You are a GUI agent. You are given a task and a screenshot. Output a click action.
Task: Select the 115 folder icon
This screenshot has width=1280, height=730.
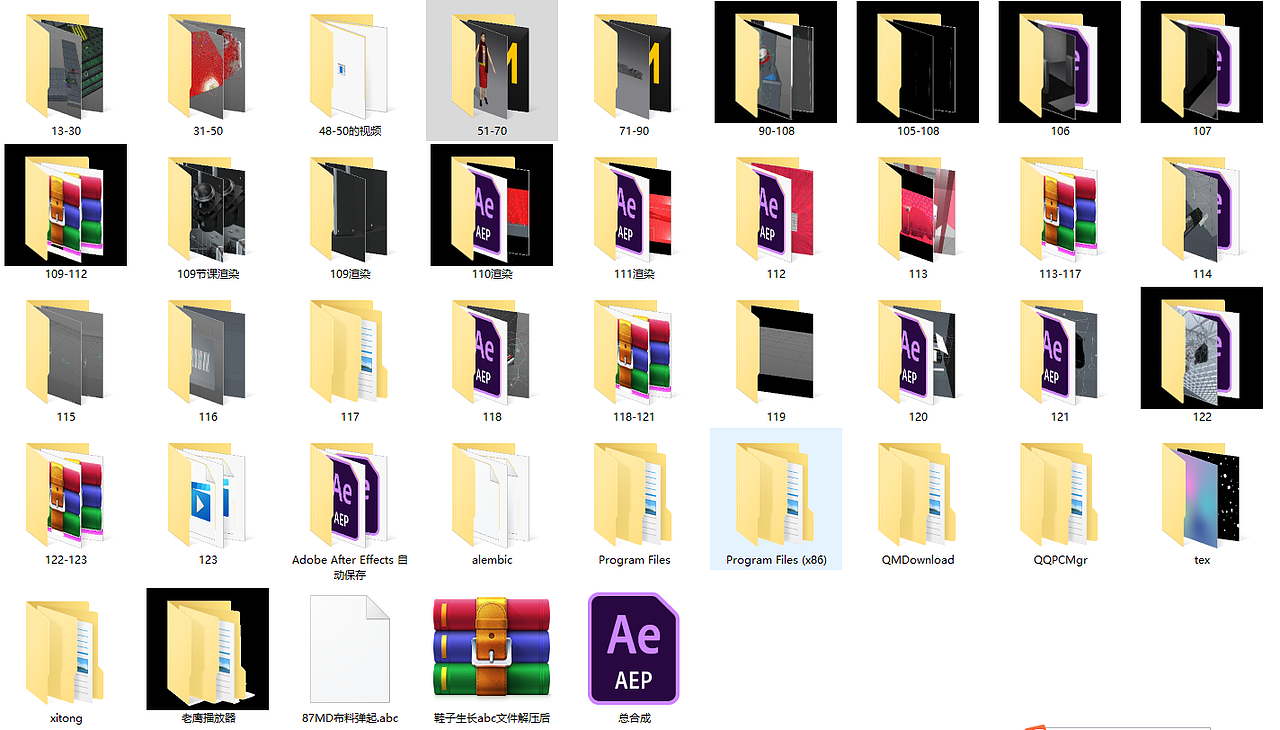(66, 352)
